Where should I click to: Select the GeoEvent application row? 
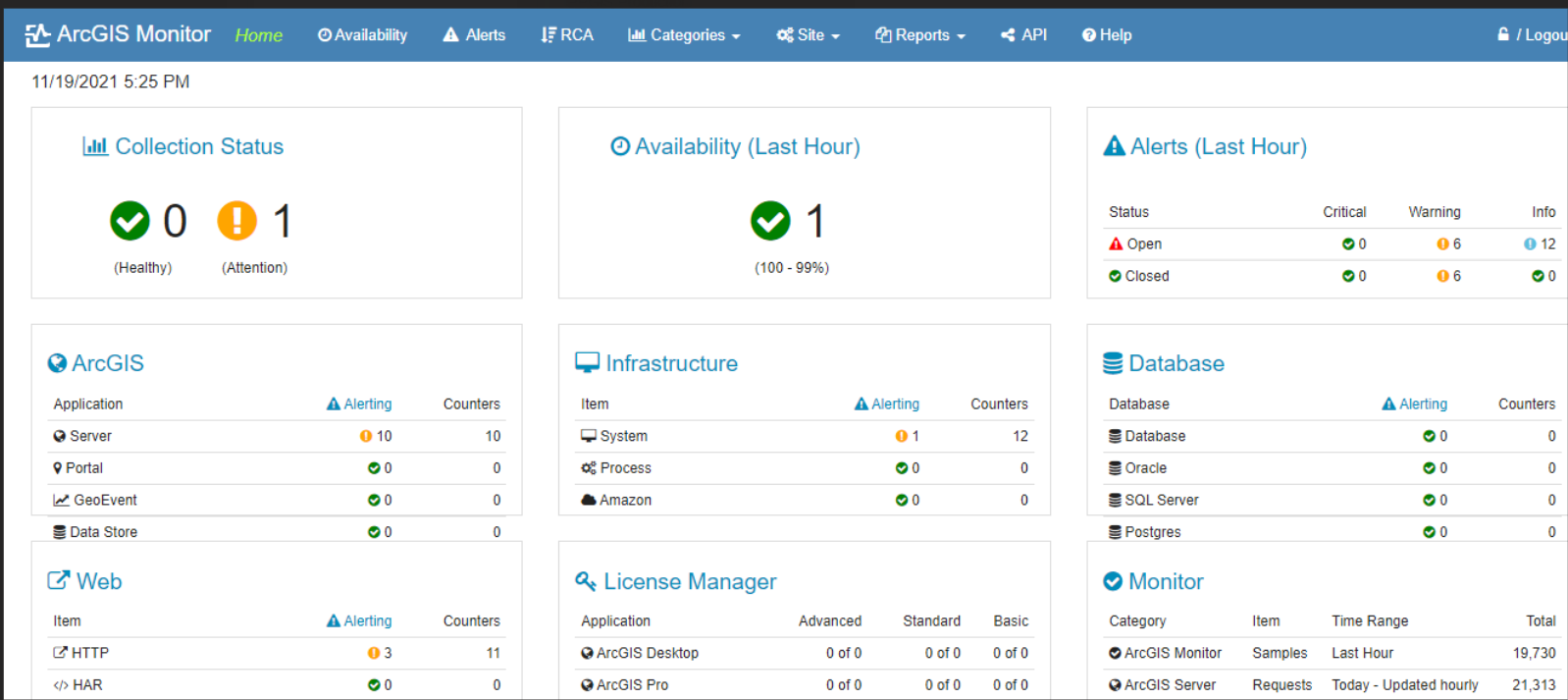[277, 500]
